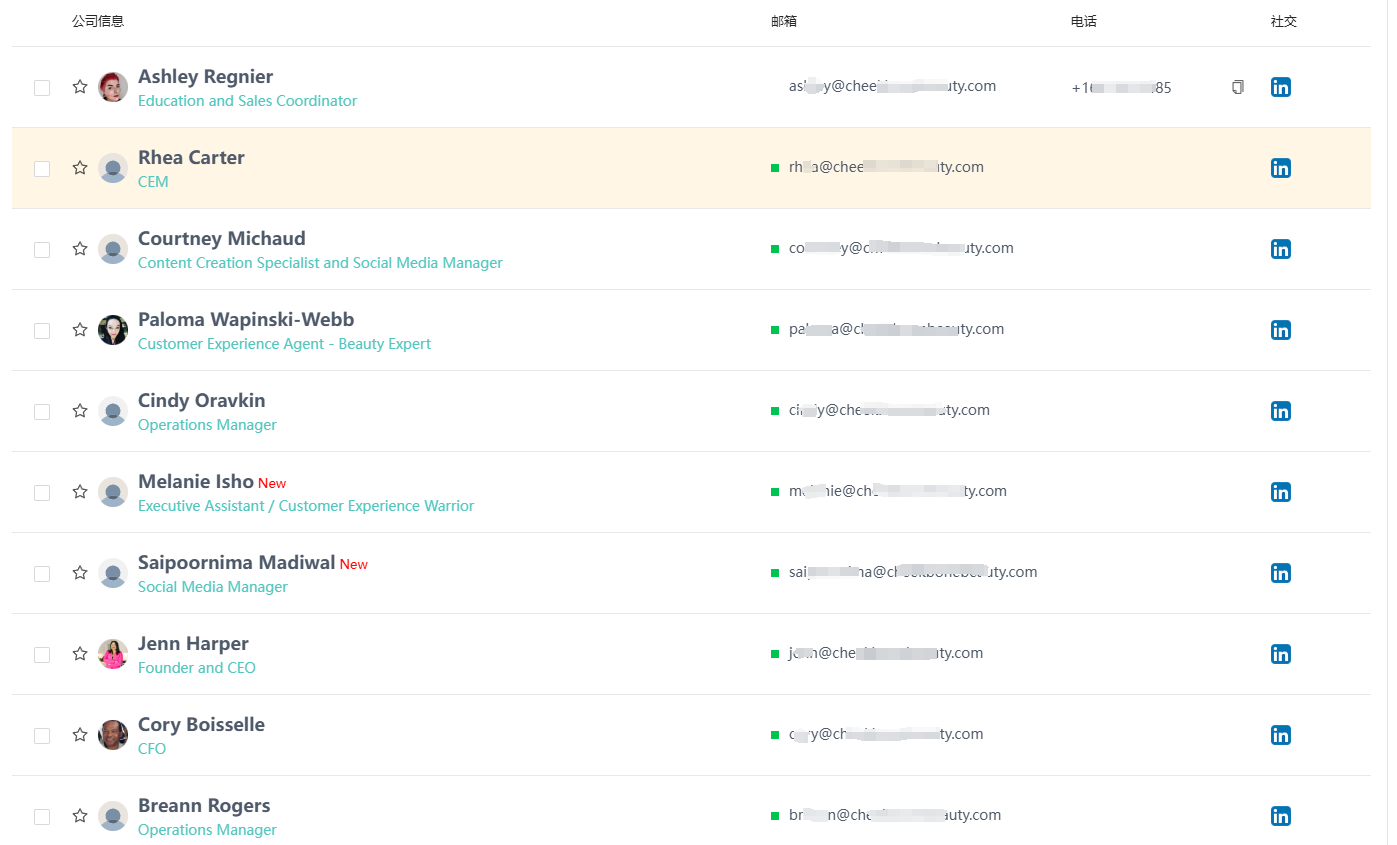This screenshot has height=845, width=1397.
Task: Open Melanie Isho's LinkedIn icon
Action: coord(1280,492)
